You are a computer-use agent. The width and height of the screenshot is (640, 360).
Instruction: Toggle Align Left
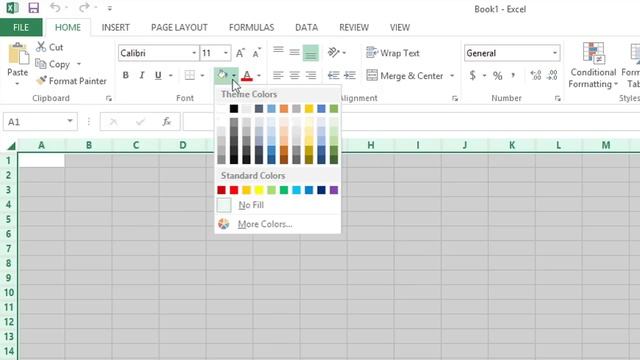tap(278, 75)
